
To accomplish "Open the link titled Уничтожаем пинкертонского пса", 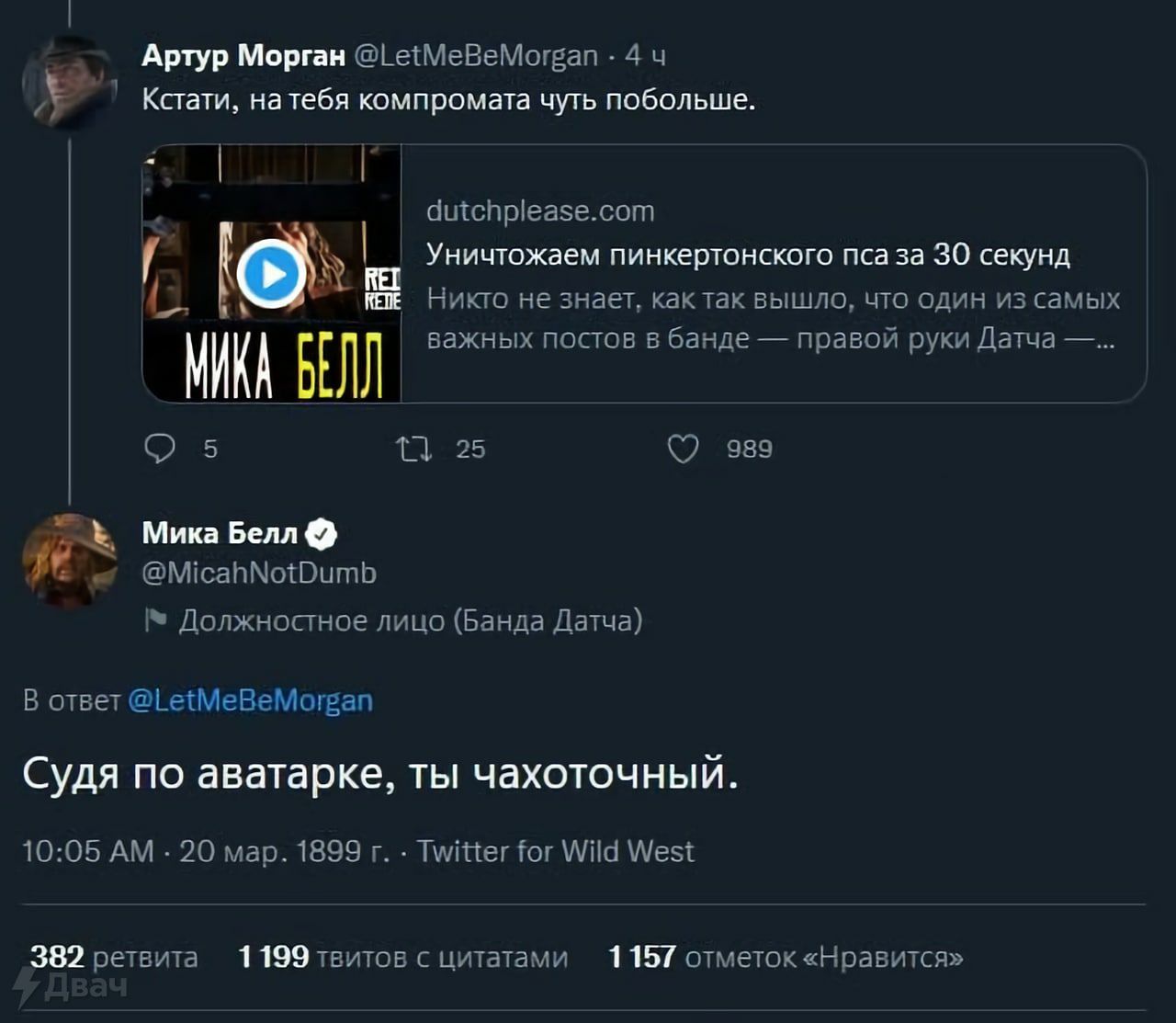I will pos(748,255).
